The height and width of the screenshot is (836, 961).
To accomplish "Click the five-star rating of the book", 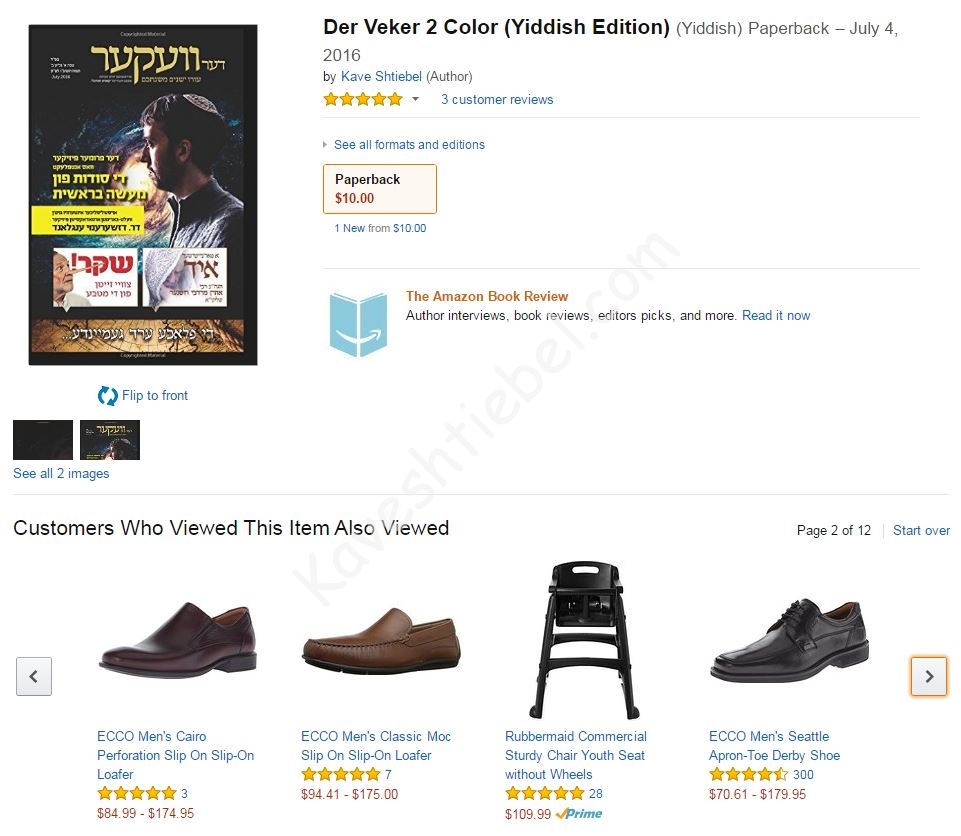I will coord(363,99).
